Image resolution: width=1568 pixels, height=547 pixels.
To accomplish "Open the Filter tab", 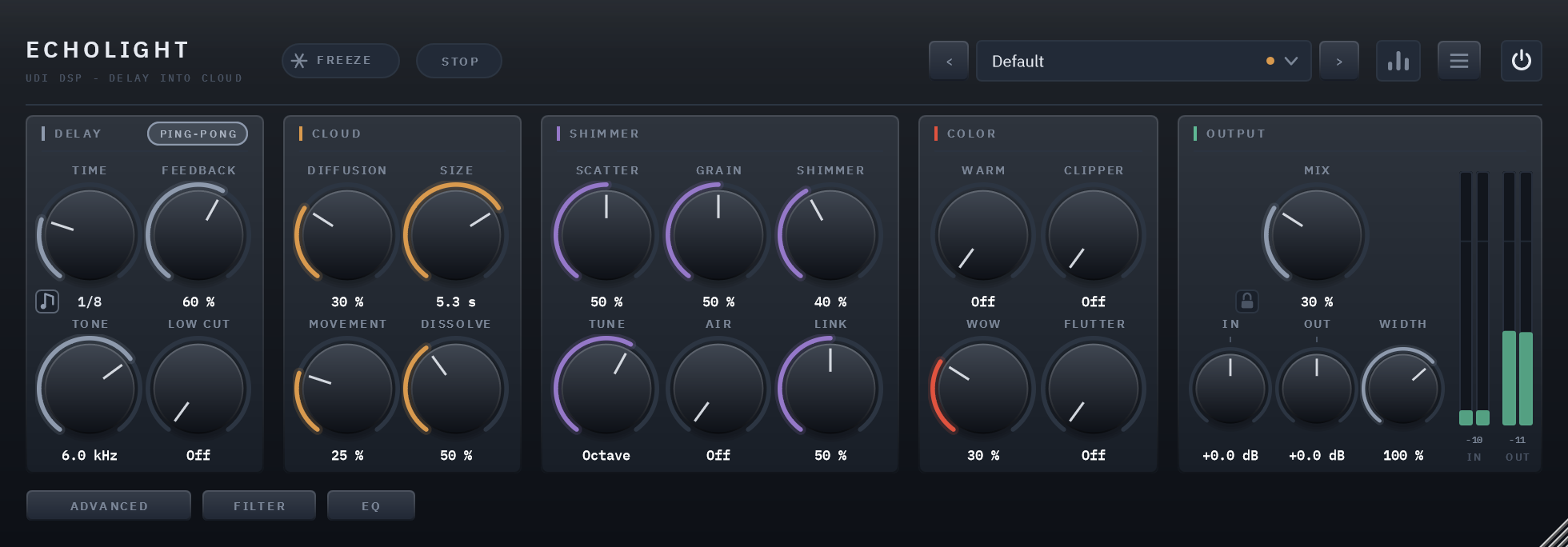I will pyautogui.click(x=259, y=505).
